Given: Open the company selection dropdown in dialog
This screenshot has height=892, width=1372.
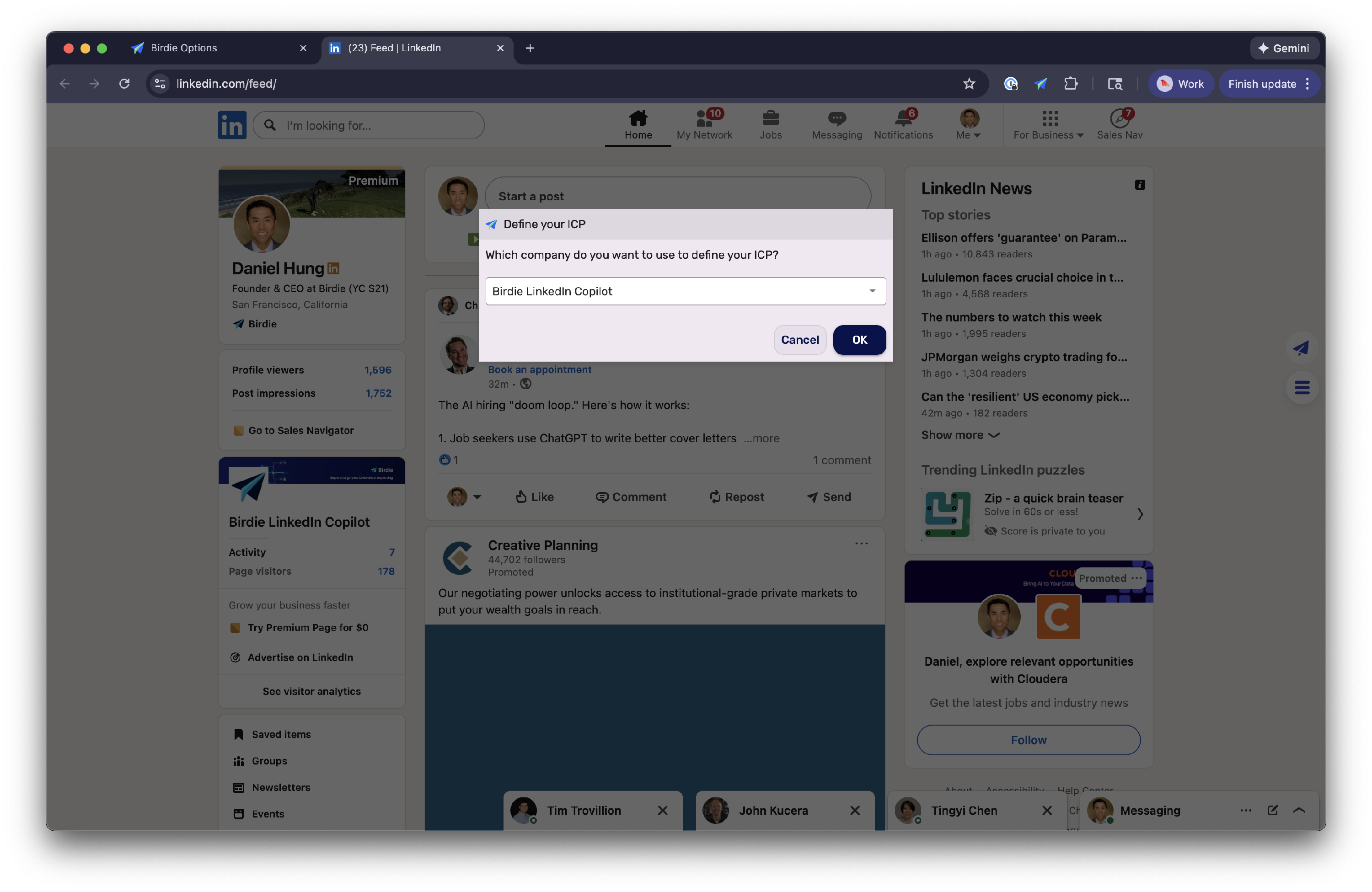Looking at the screenshot, I should [x=685, y=292].
